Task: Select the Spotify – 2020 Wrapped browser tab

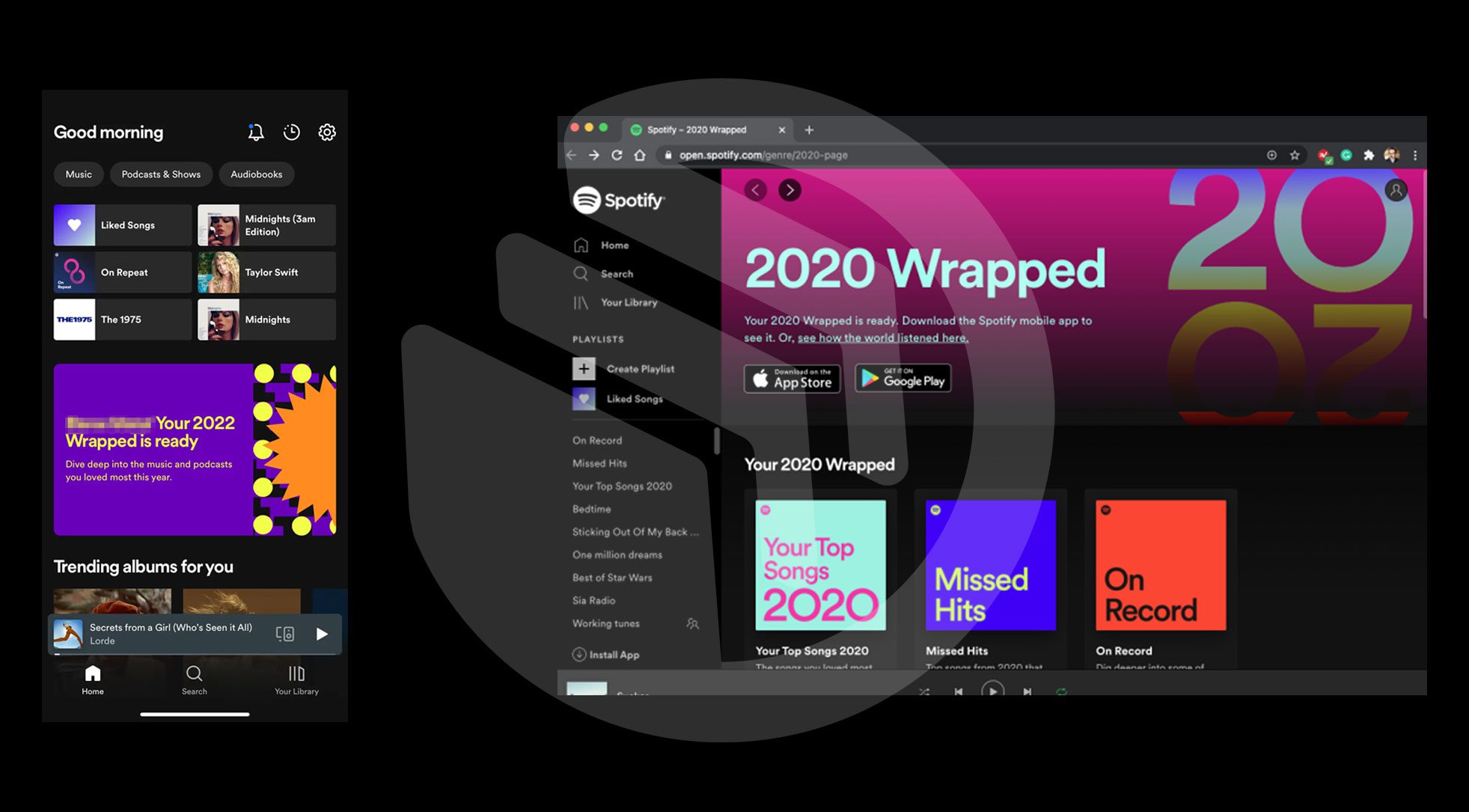Action: click(x=707, y=129)
